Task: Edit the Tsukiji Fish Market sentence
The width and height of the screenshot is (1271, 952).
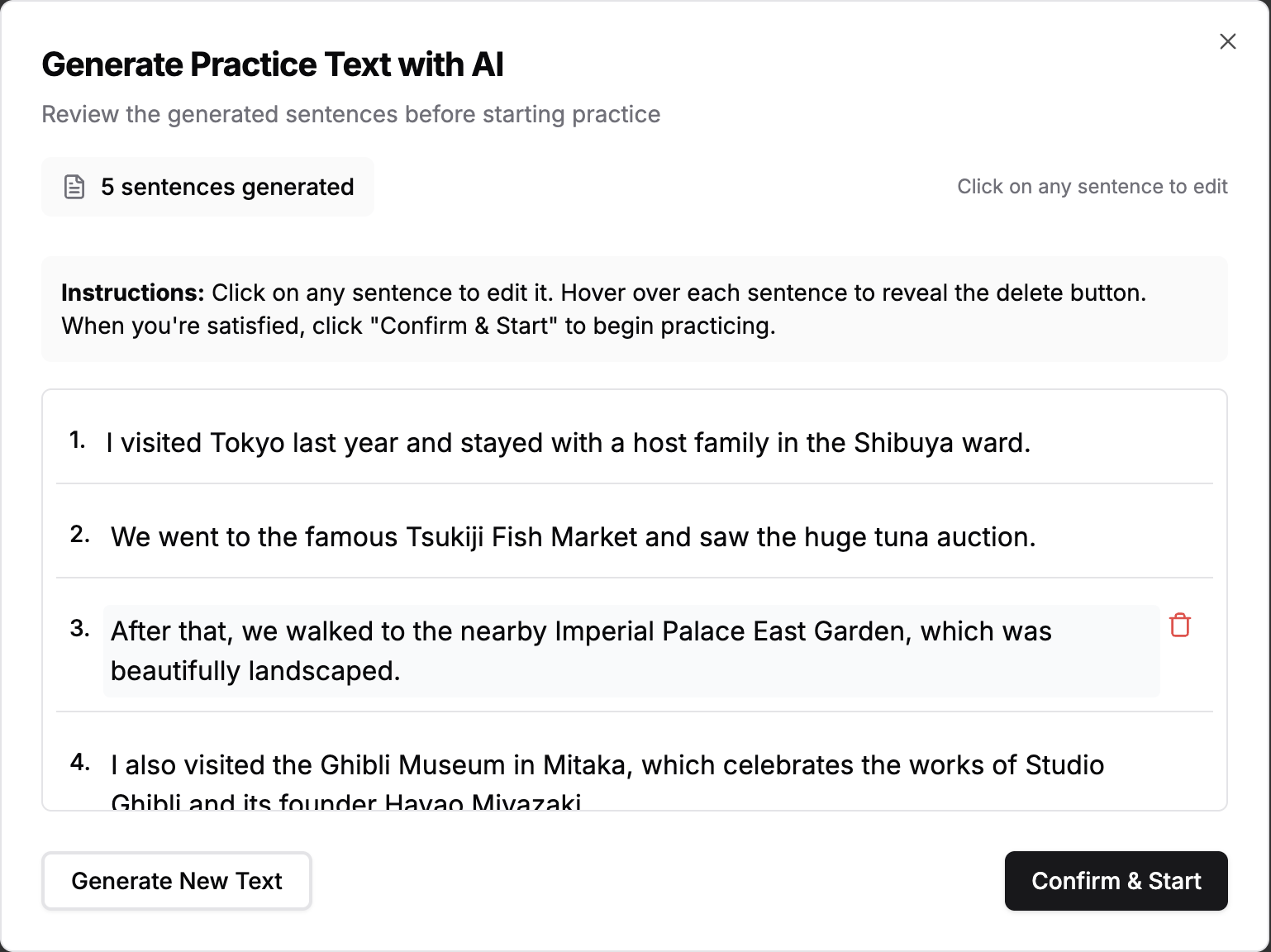Action: pos(573,537)
